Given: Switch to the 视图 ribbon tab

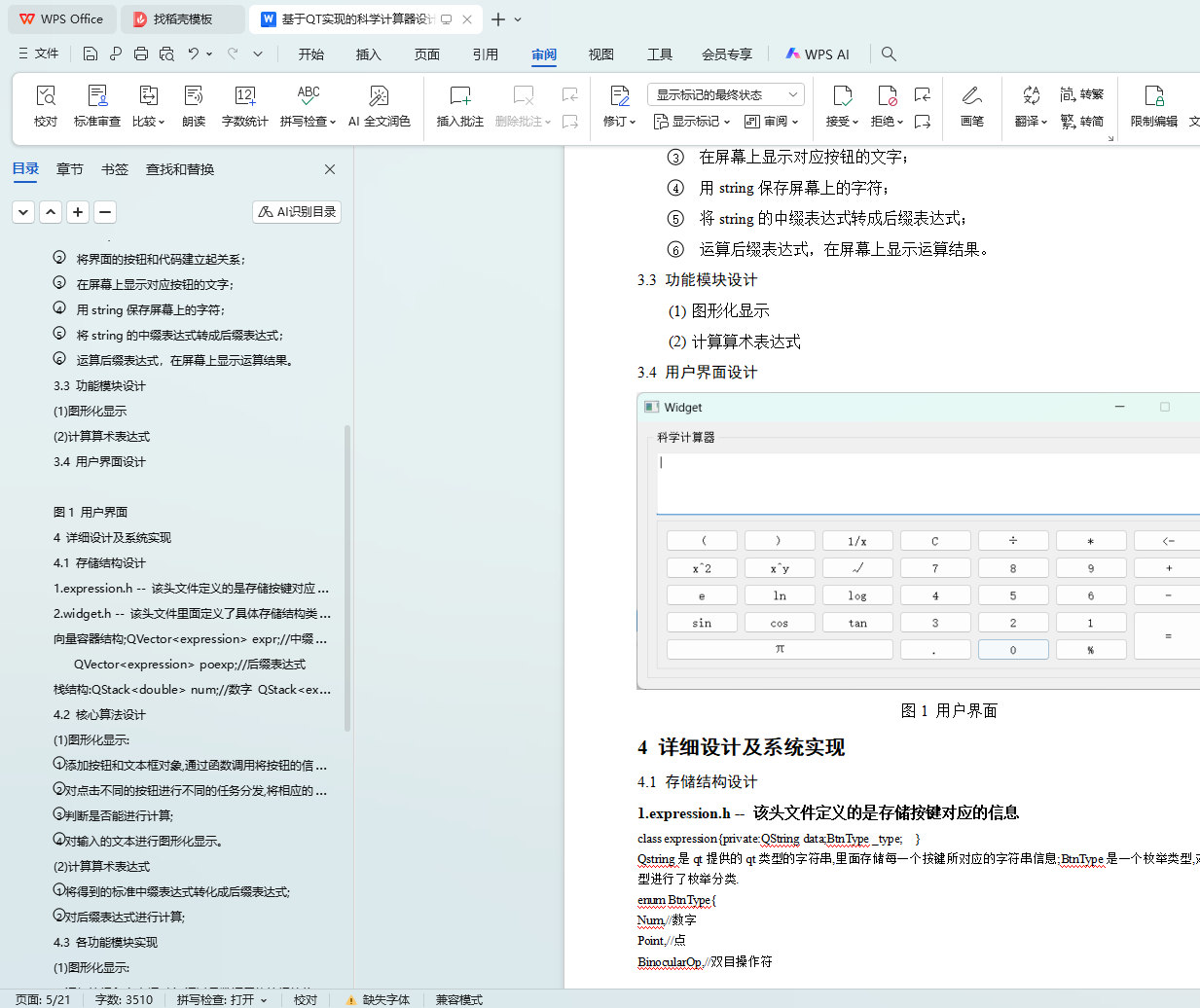Looking at the screenshot, I should 600,54.
